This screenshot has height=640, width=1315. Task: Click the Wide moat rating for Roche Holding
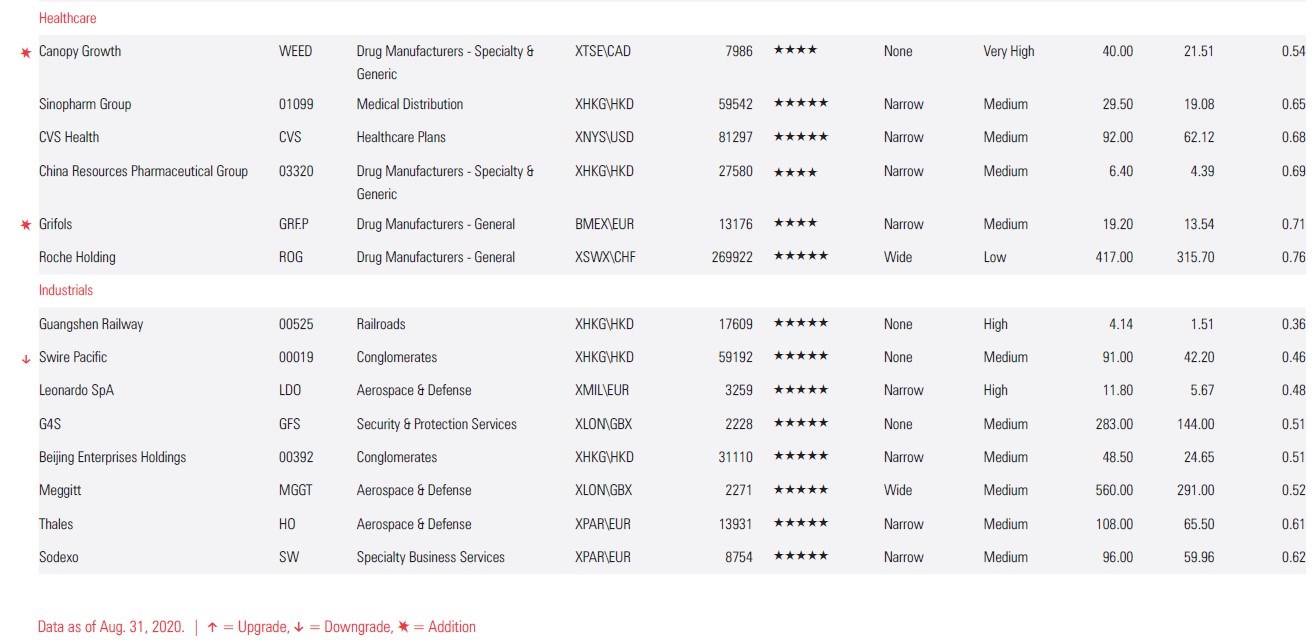pos(898,257)
